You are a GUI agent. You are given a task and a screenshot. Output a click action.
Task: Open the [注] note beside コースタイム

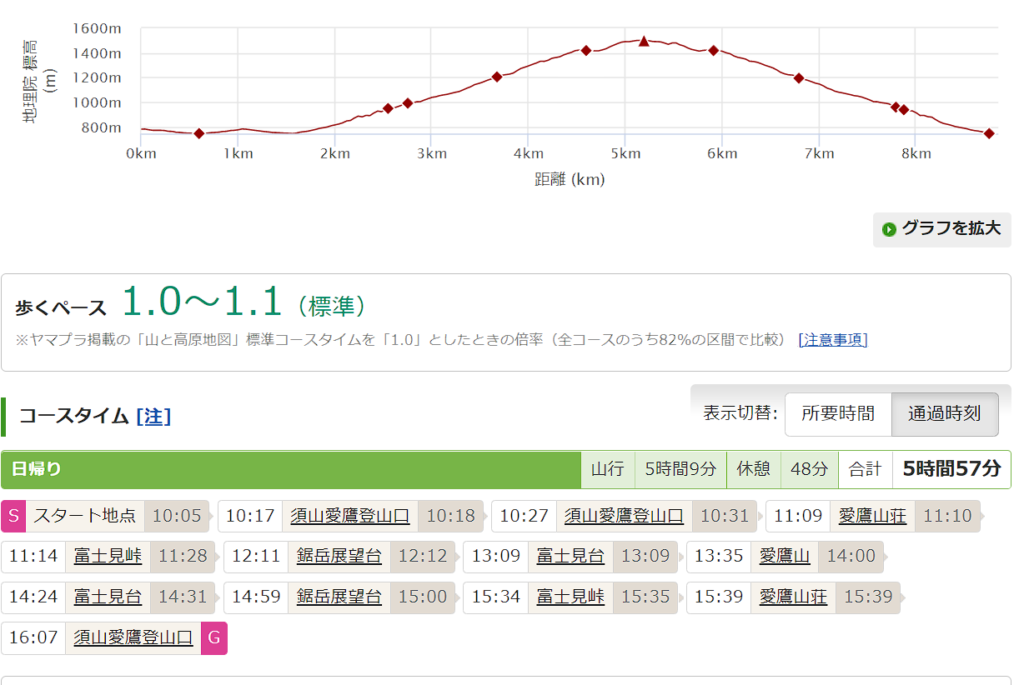tap(153, 416)
